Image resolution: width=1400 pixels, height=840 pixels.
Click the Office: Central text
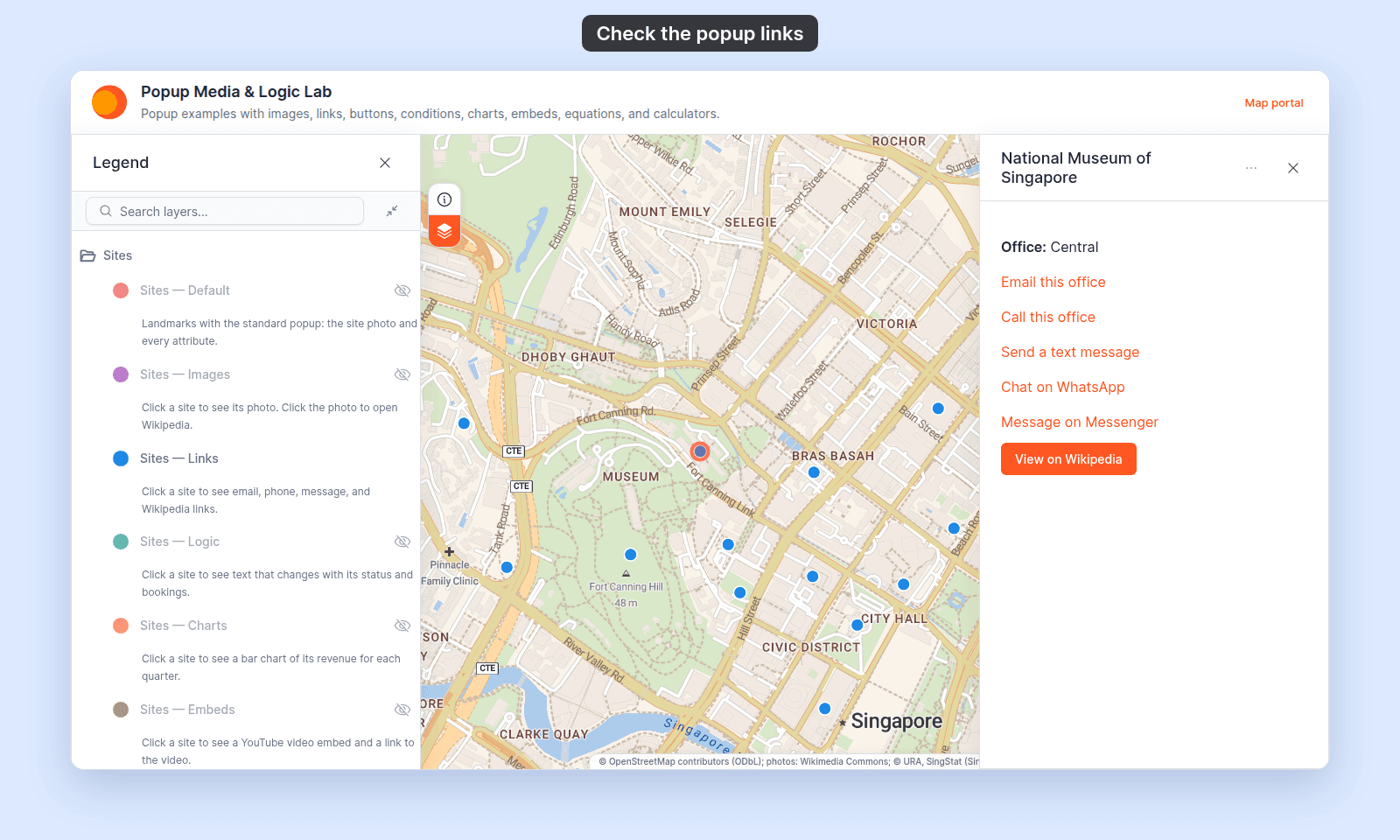[x=1049, y=247]
